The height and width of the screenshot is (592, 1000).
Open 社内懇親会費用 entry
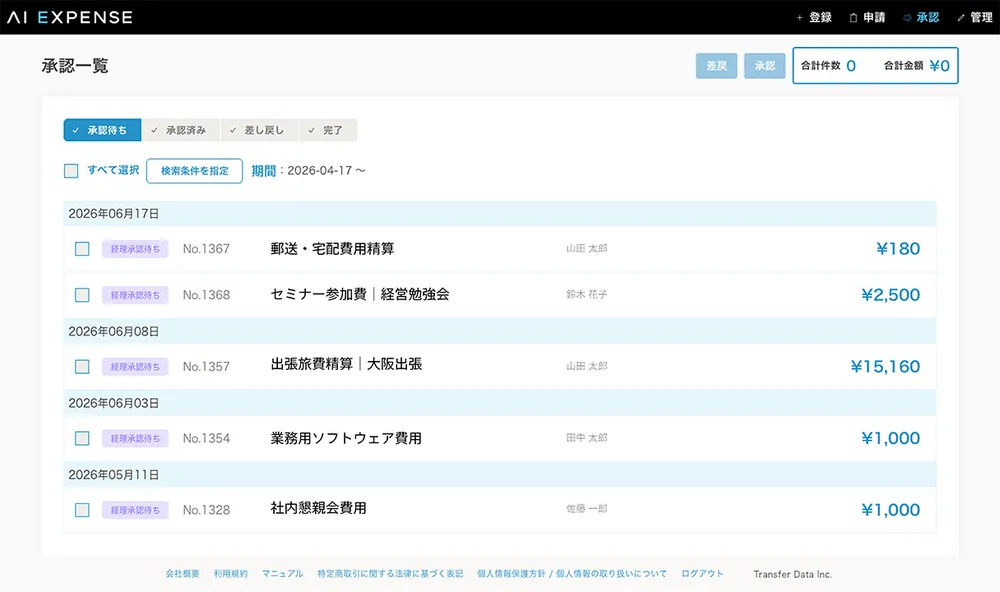click(x=318, y=508)
